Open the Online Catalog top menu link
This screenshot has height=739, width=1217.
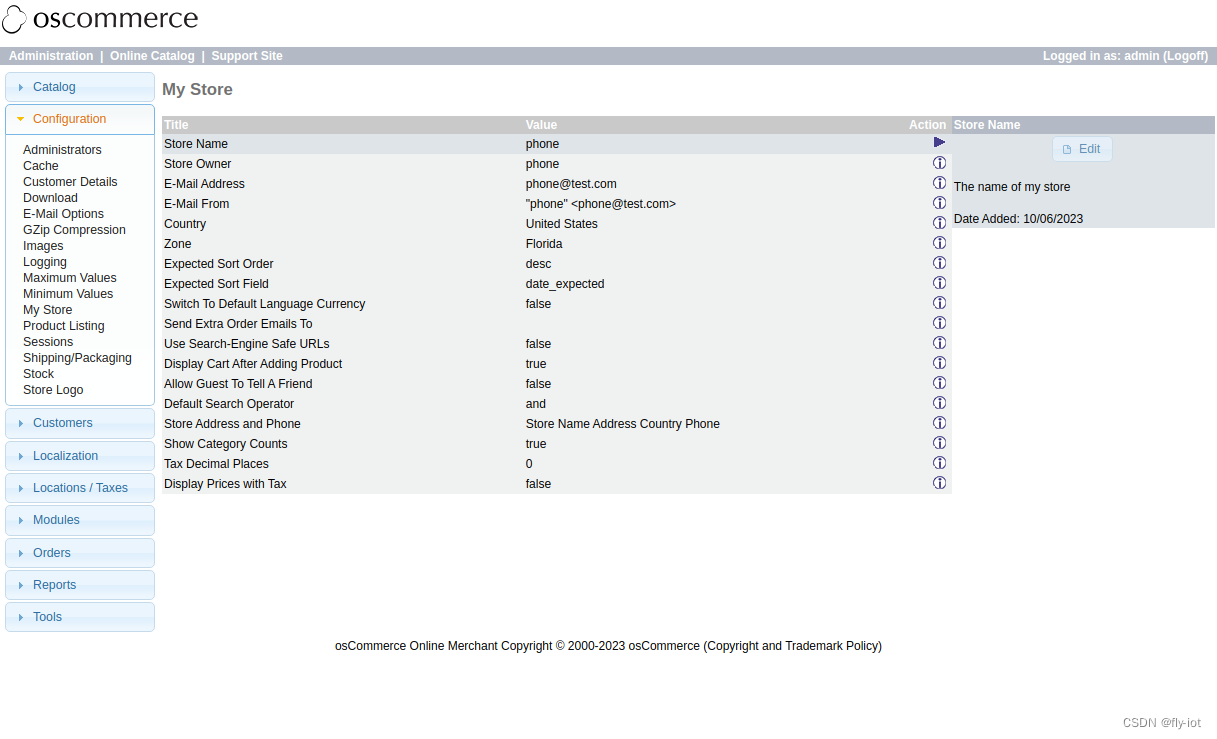(x=152, y=56)
